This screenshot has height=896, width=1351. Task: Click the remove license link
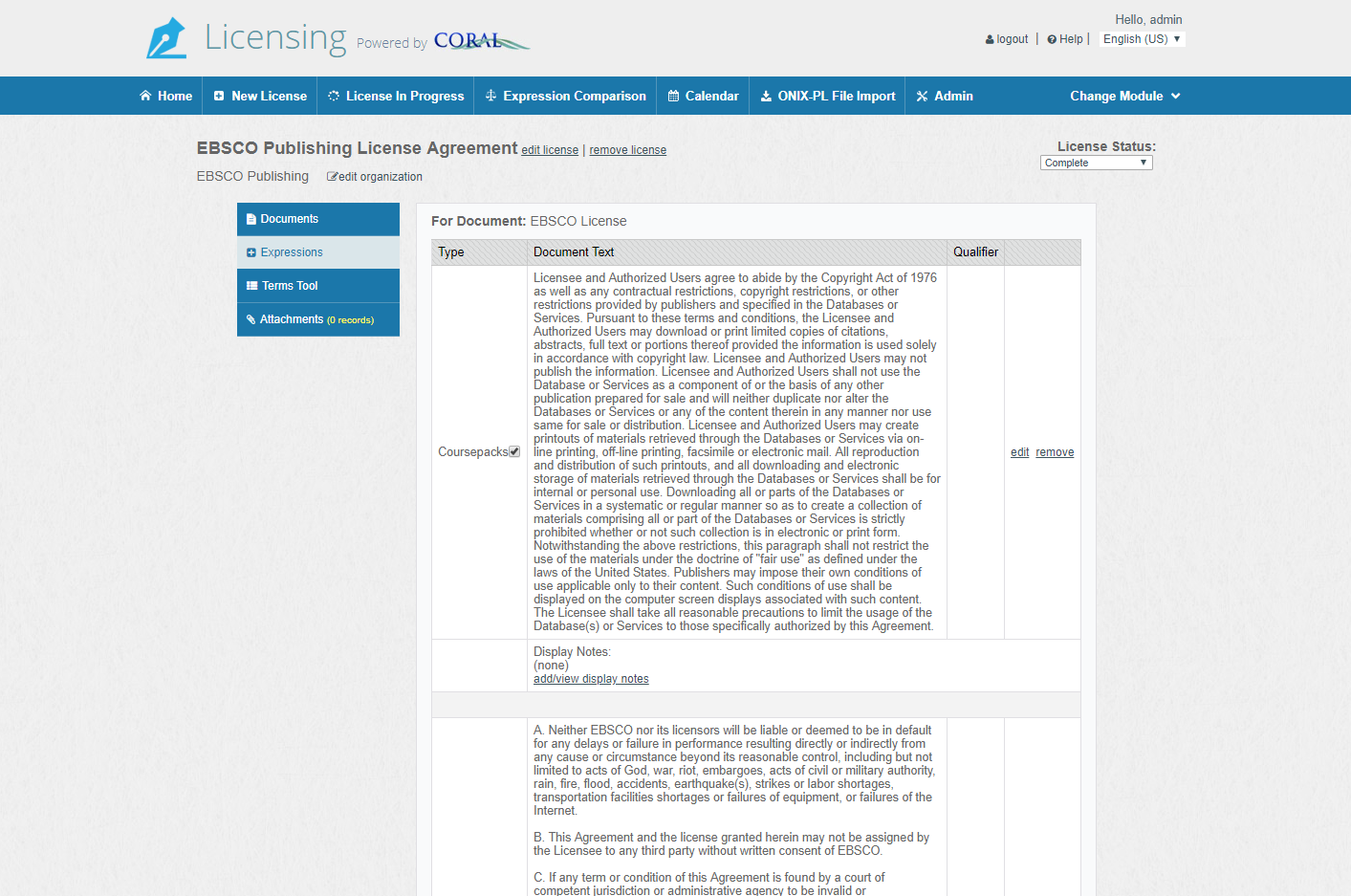[627, 150]
